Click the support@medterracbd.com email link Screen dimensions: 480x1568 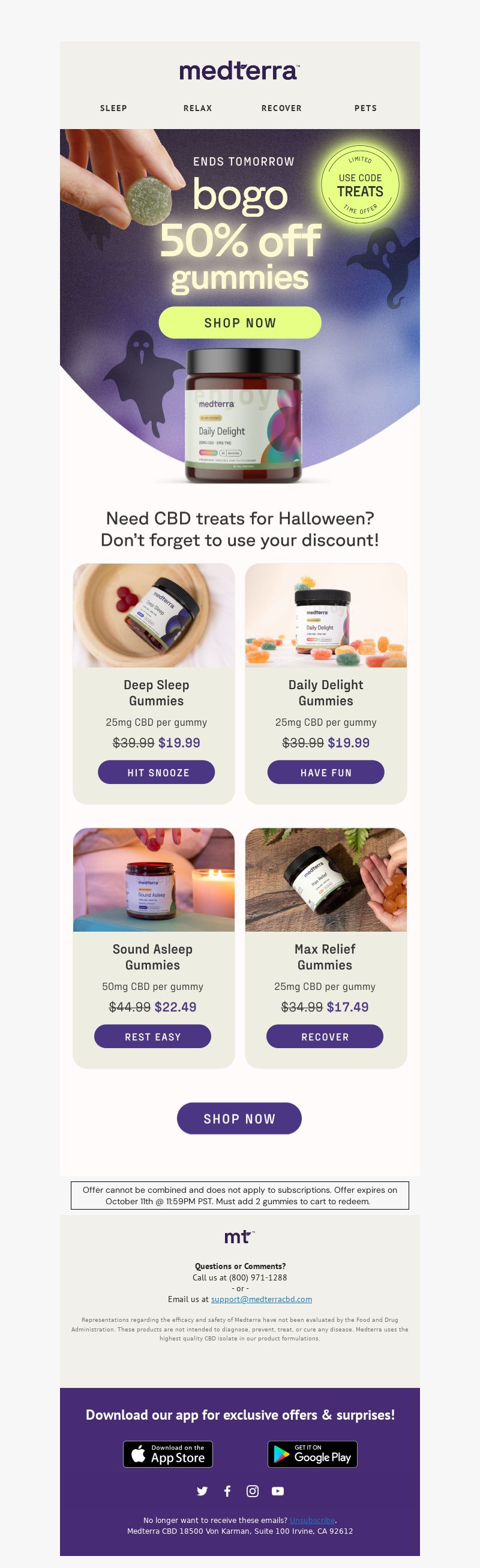(262, 1299)
